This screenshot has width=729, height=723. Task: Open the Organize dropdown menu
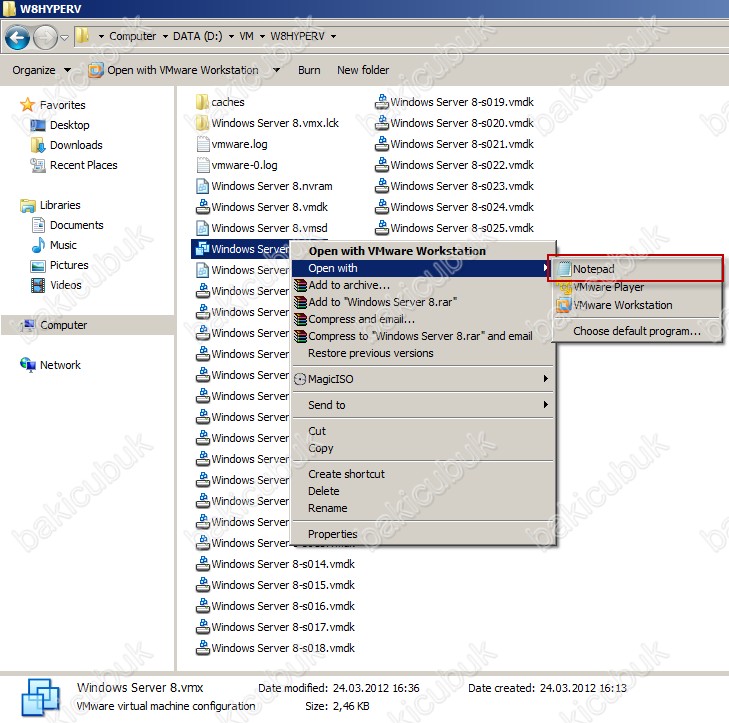coord(41,70)
